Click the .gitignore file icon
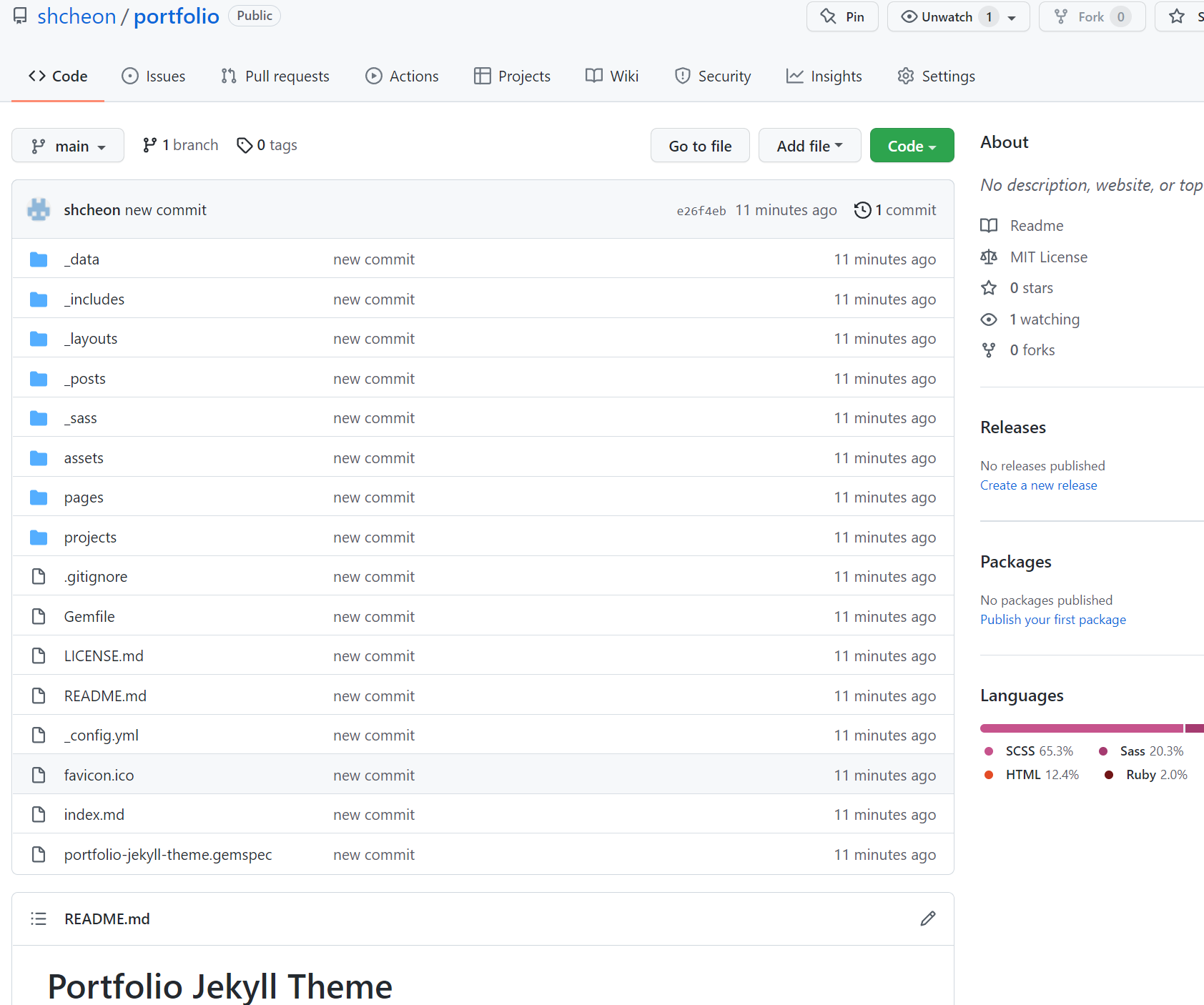The width and height of the screenshot is (1204, 1005). 39,576
